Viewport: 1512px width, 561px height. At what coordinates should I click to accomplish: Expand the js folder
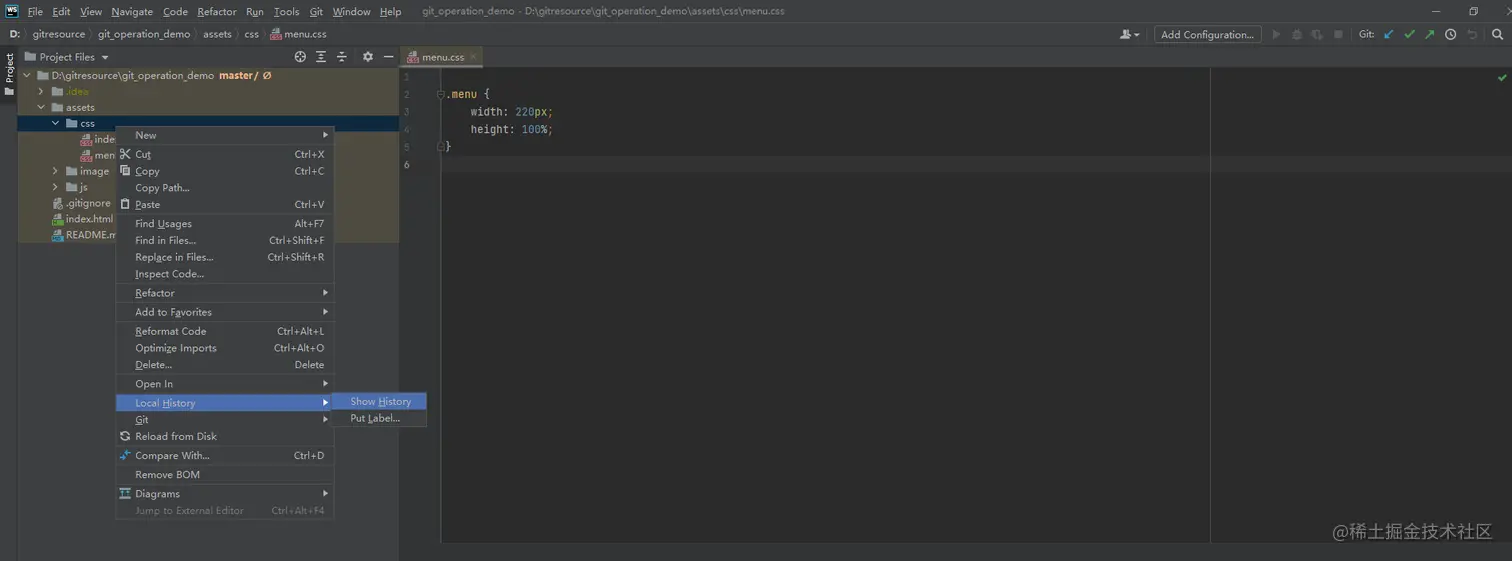tap(56, 187)
